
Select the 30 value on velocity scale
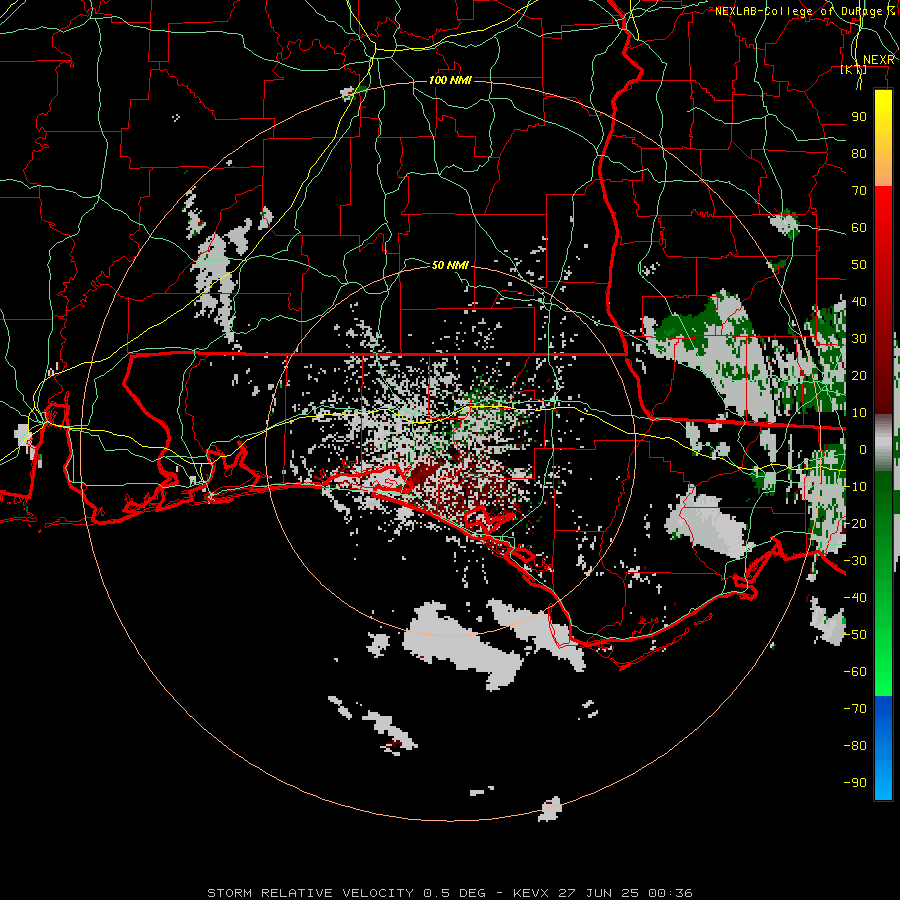click(x=859, y=339)
